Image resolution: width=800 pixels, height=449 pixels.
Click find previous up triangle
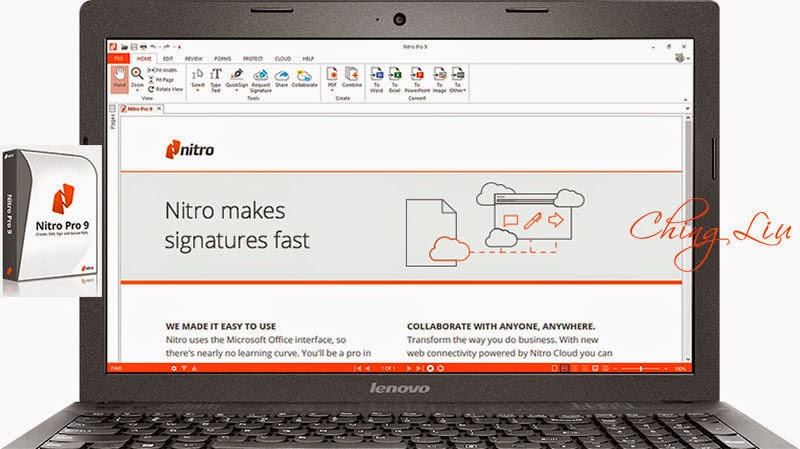[x=194, y=368]
